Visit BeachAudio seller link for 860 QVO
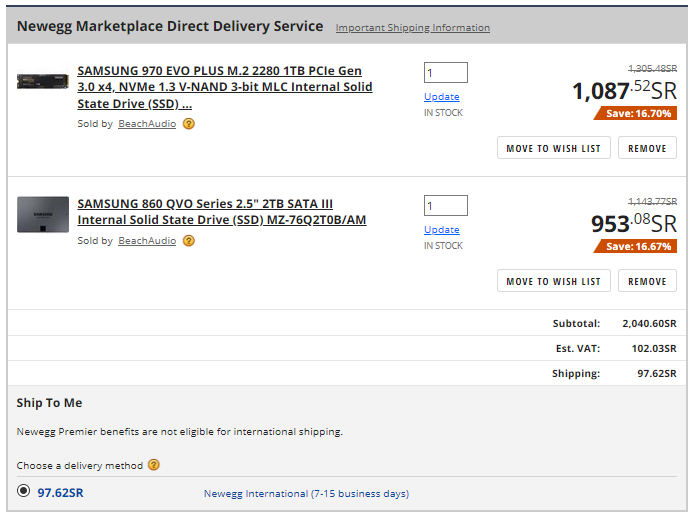 pyautogui.click(x=147, y=241)
